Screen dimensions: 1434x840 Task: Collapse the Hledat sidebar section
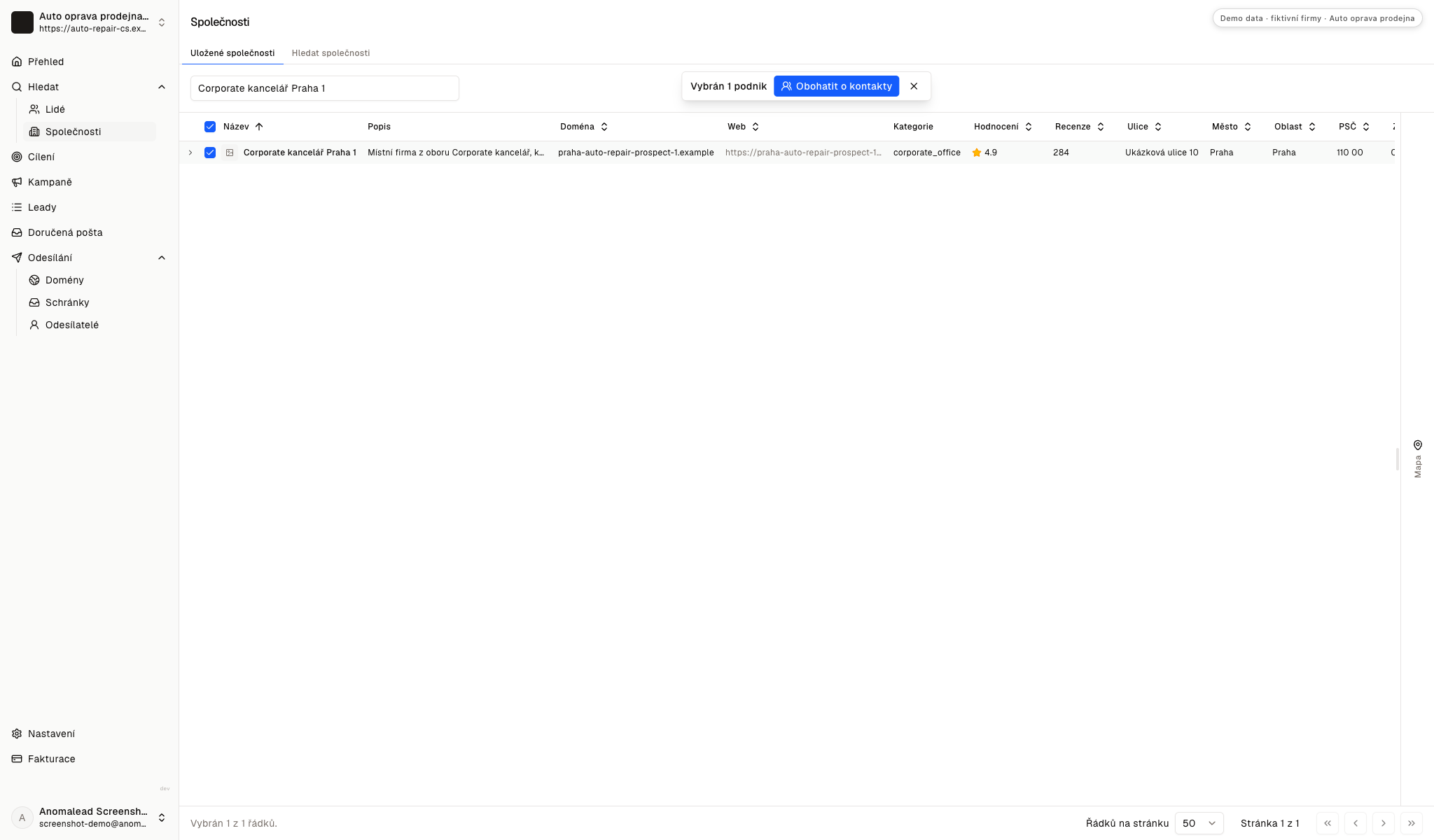pyautogui.click(x=162, y=87)
